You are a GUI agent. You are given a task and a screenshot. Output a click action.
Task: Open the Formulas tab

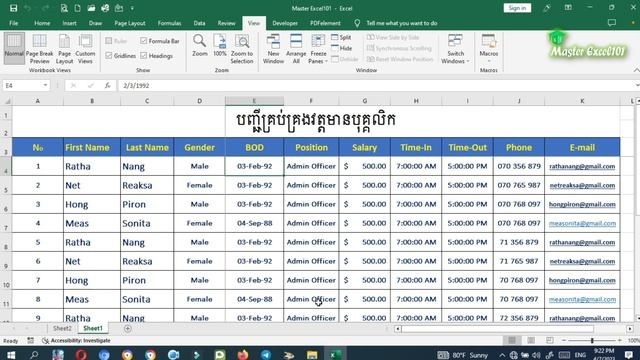point(169,23)
